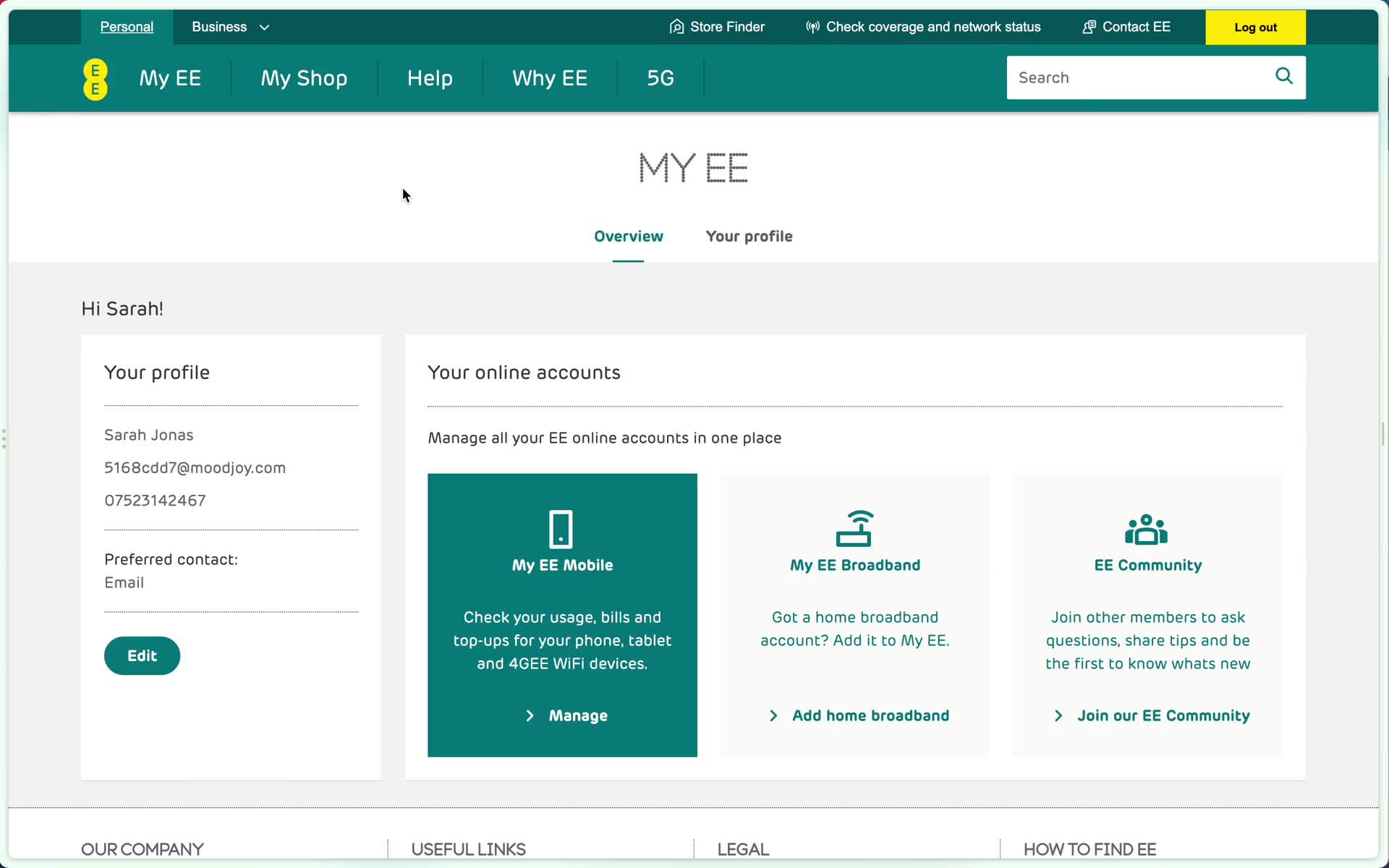The image size is (1389, 868).
Task: Select the Personal tab
Action: (x=127, y=27)
